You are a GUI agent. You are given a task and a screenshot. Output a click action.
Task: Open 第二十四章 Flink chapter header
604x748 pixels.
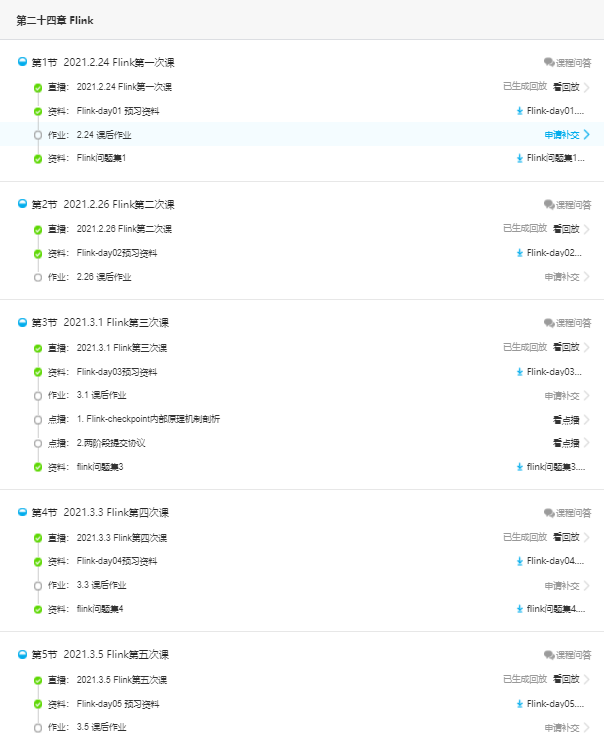tap(55, 20)
